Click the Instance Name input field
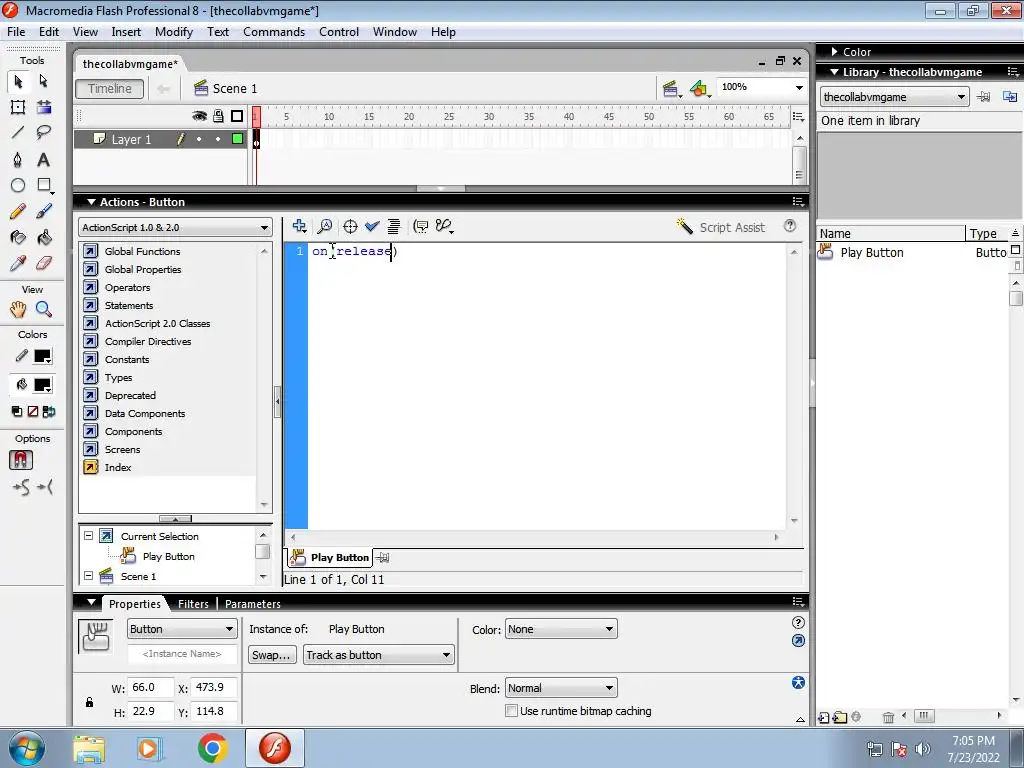This screenshot has height=768, width=1024. click(182, 654)
